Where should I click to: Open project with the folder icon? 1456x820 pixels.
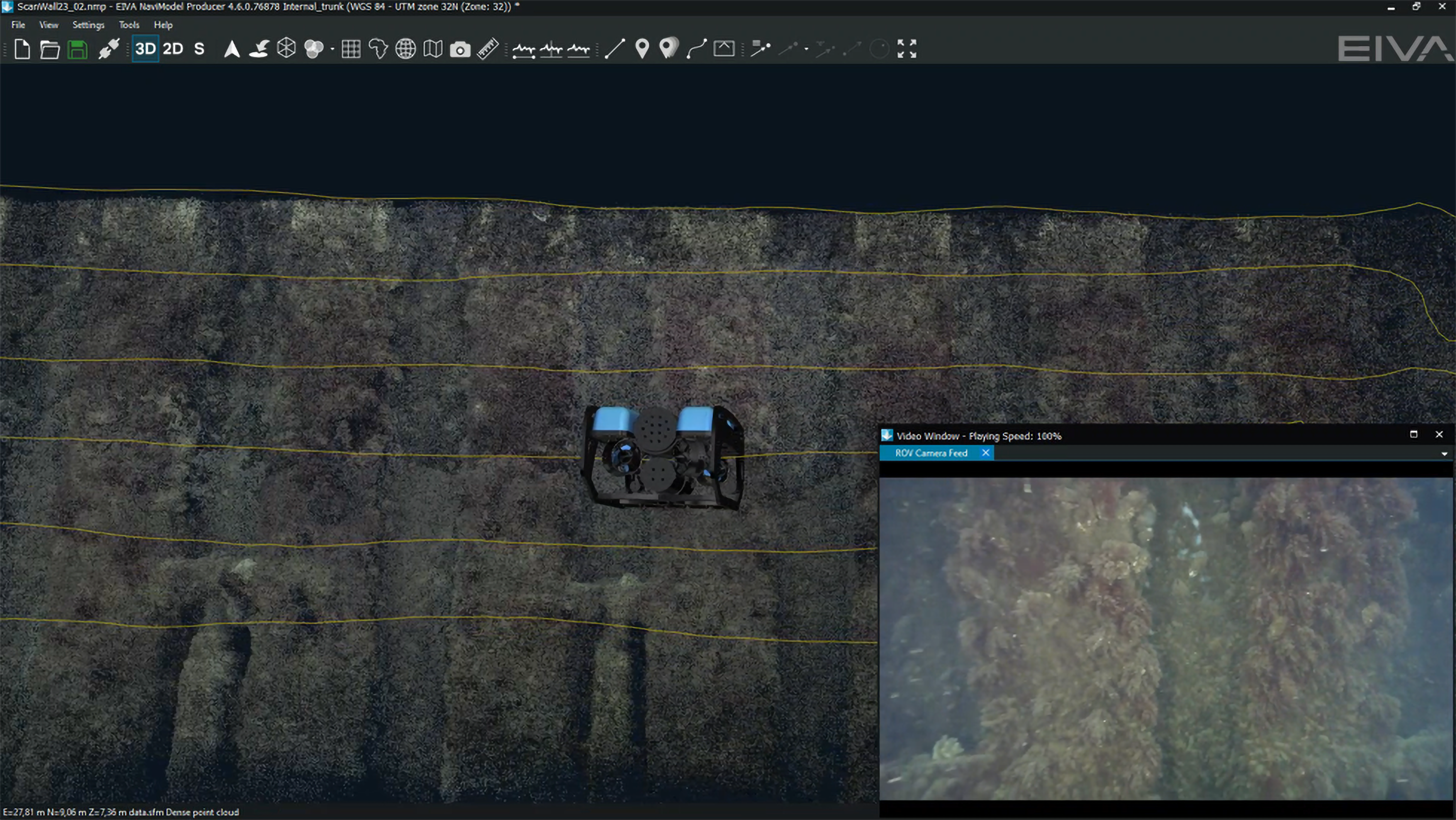pyautogui.click(x=50, y=49)
